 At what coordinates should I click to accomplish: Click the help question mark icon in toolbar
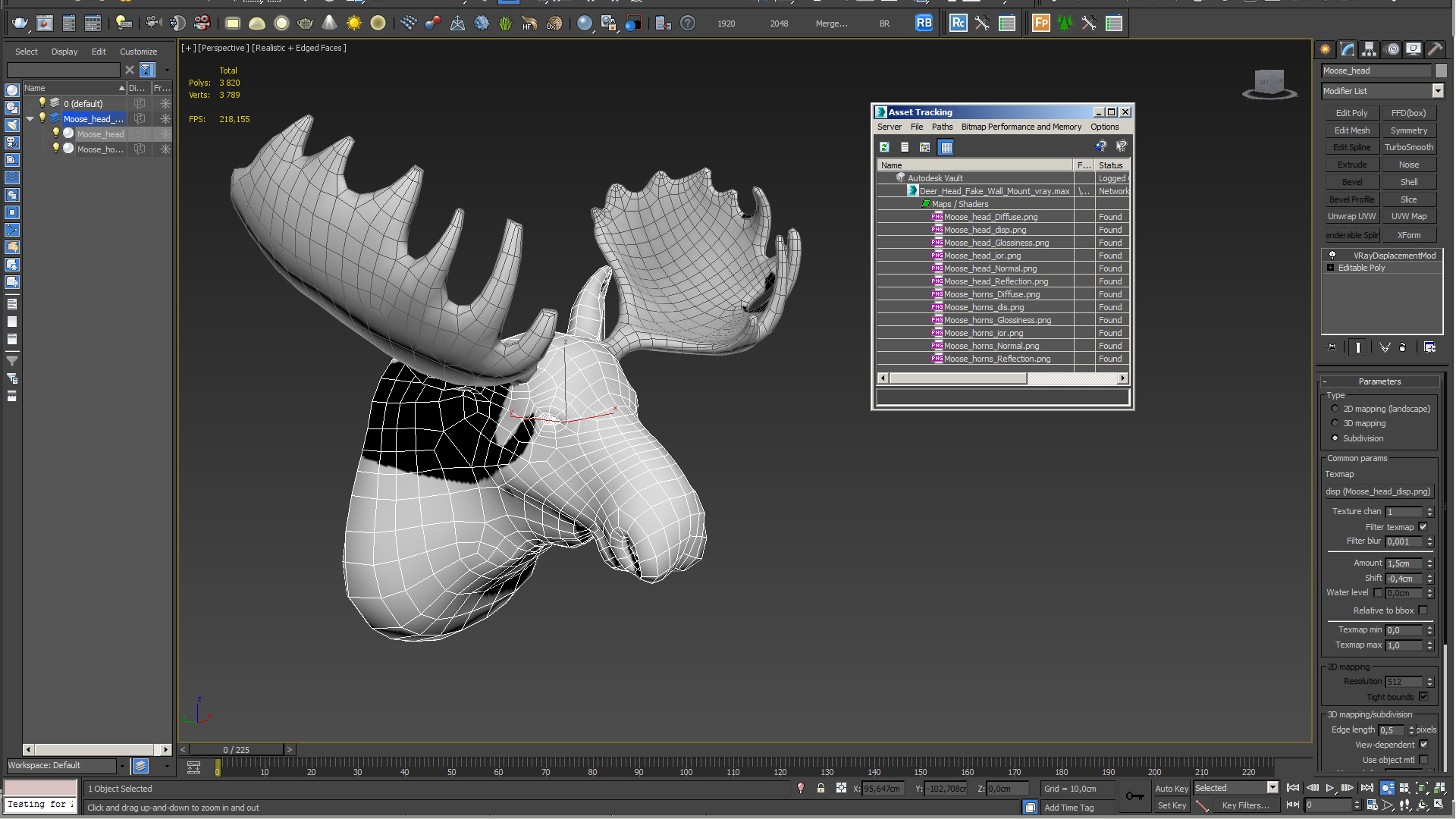tap(688, 24)
